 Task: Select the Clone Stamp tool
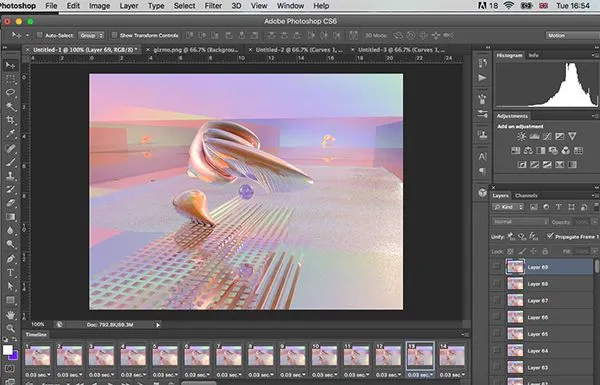tap(10, 176)
